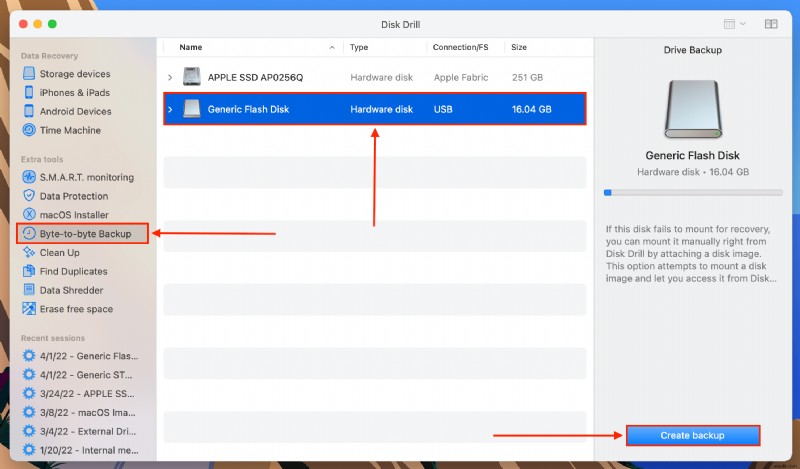Sort by the Type column header
The width and height of the screenshot is (800, 469).
359,47
